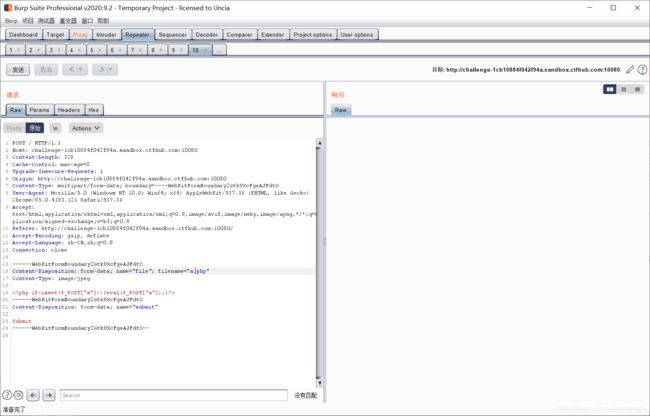
Task: Add new Repeater tab with ... button
Action: click(x=220, y=50)
